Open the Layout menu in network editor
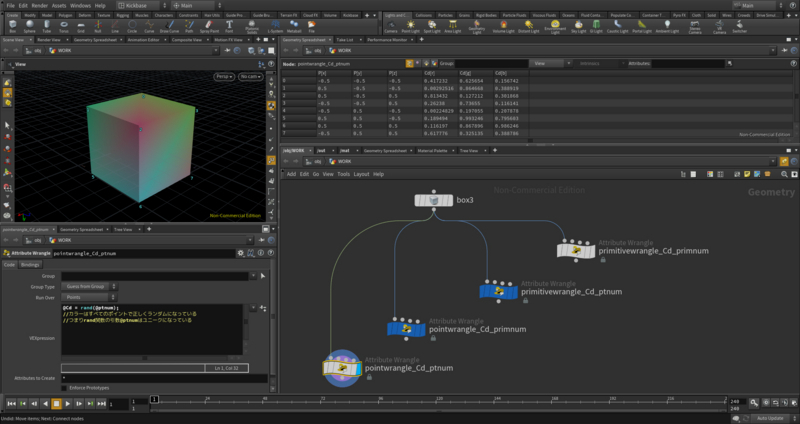 click(361, 174)
